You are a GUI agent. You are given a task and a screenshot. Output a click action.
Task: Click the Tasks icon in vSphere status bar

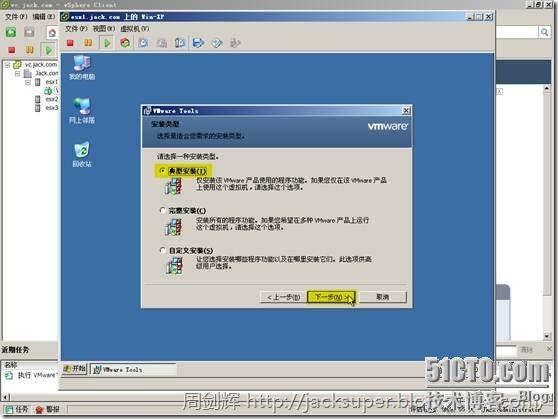pos(16,409)
